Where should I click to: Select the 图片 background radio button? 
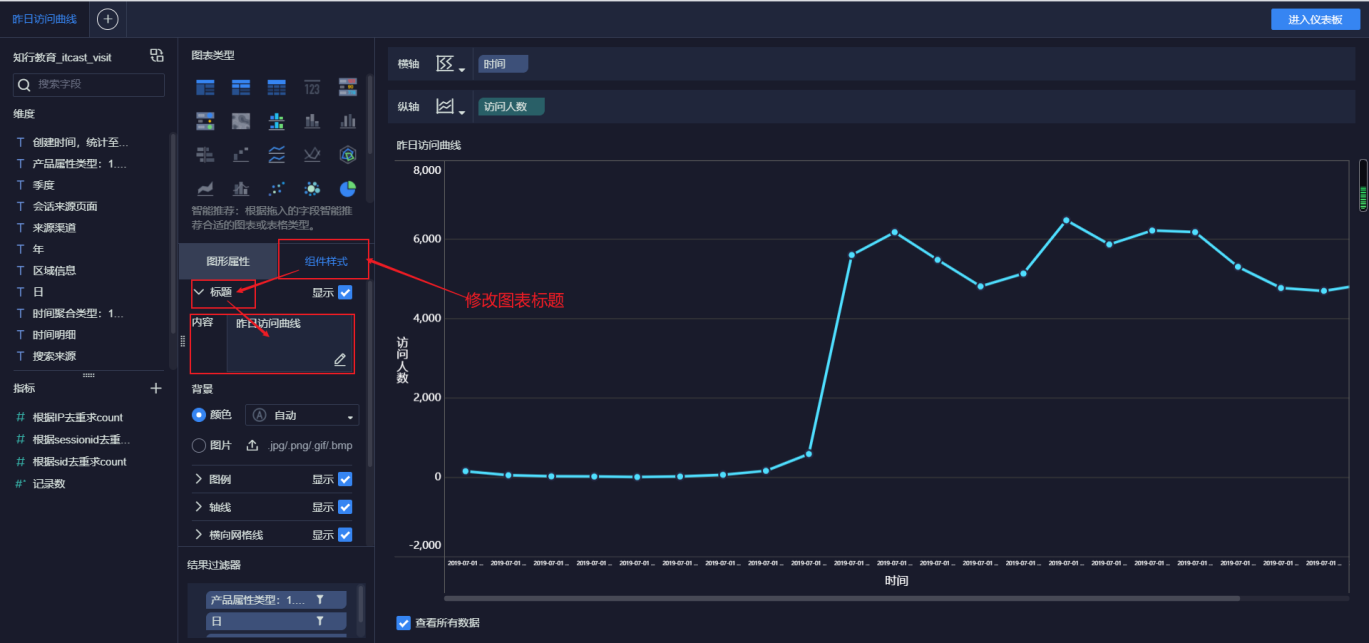click(198, 445)
